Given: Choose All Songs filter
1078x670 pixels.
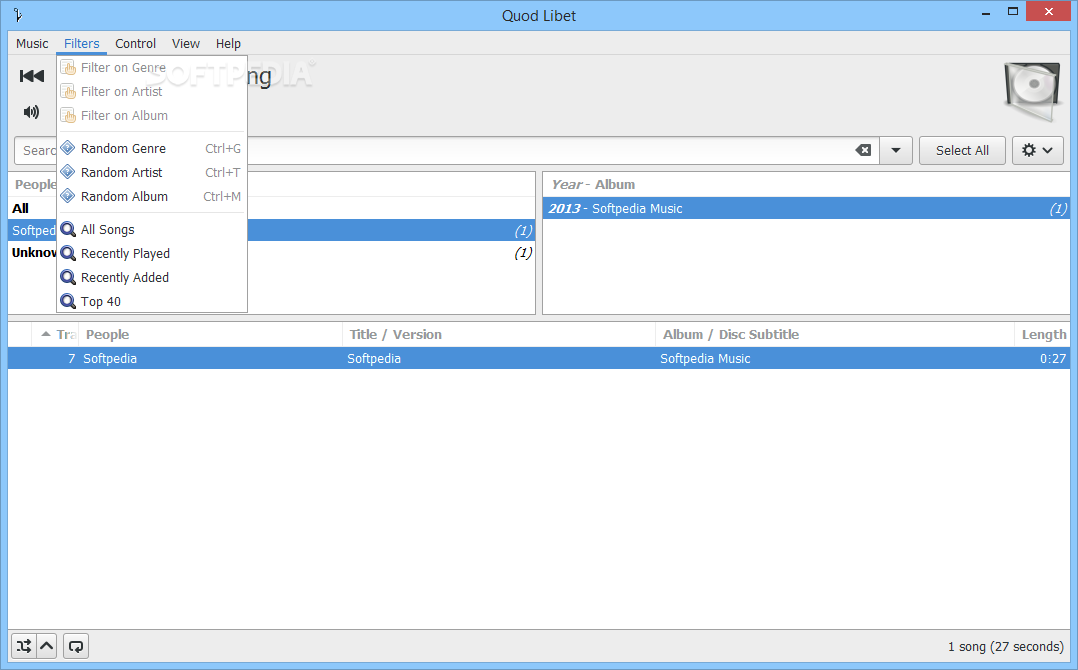Looking at the screenshot, I should point(152,230).
